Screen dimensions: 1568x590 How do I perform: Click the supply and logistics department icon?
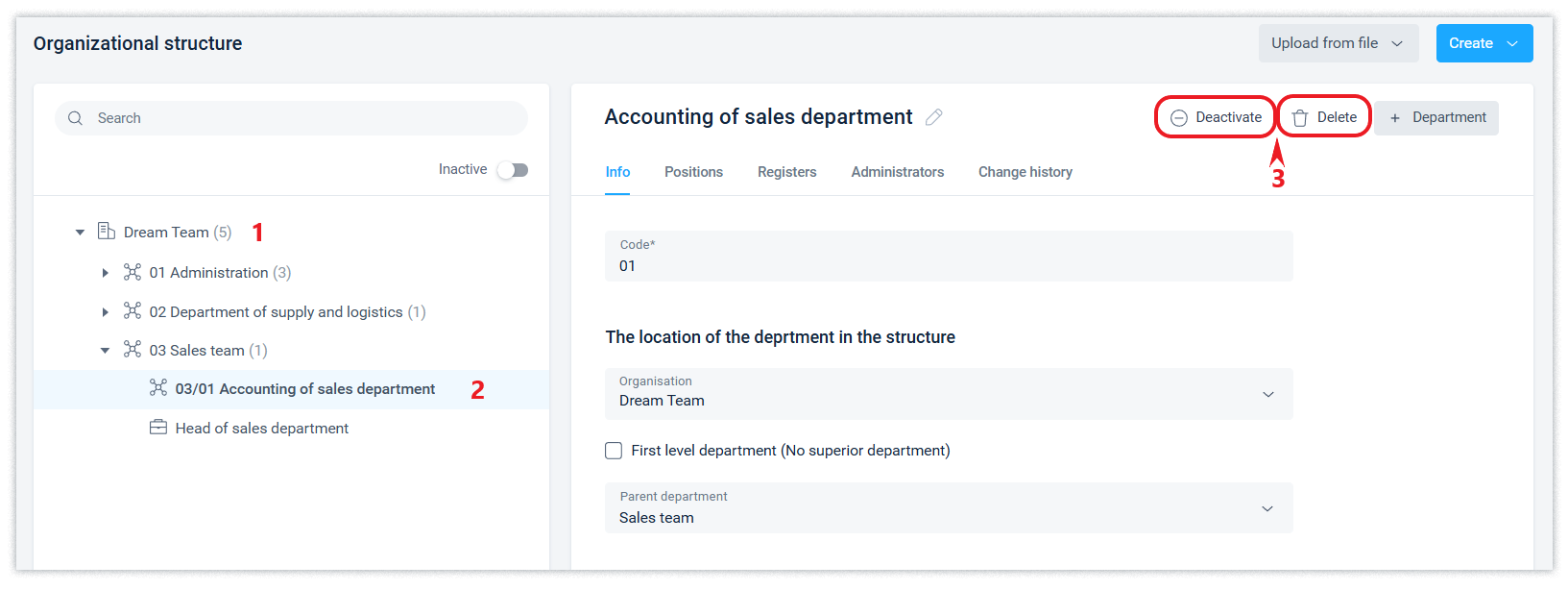point(133,311)
